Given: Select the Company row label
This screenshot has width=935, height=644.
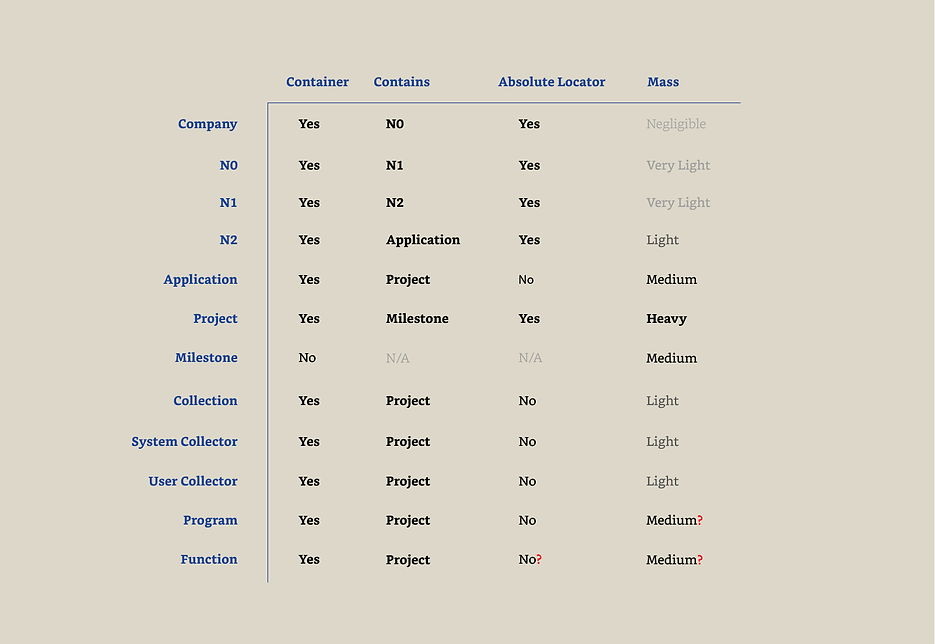Looking at the screenshot, I should pyautogui.click(x=208, y=124).
